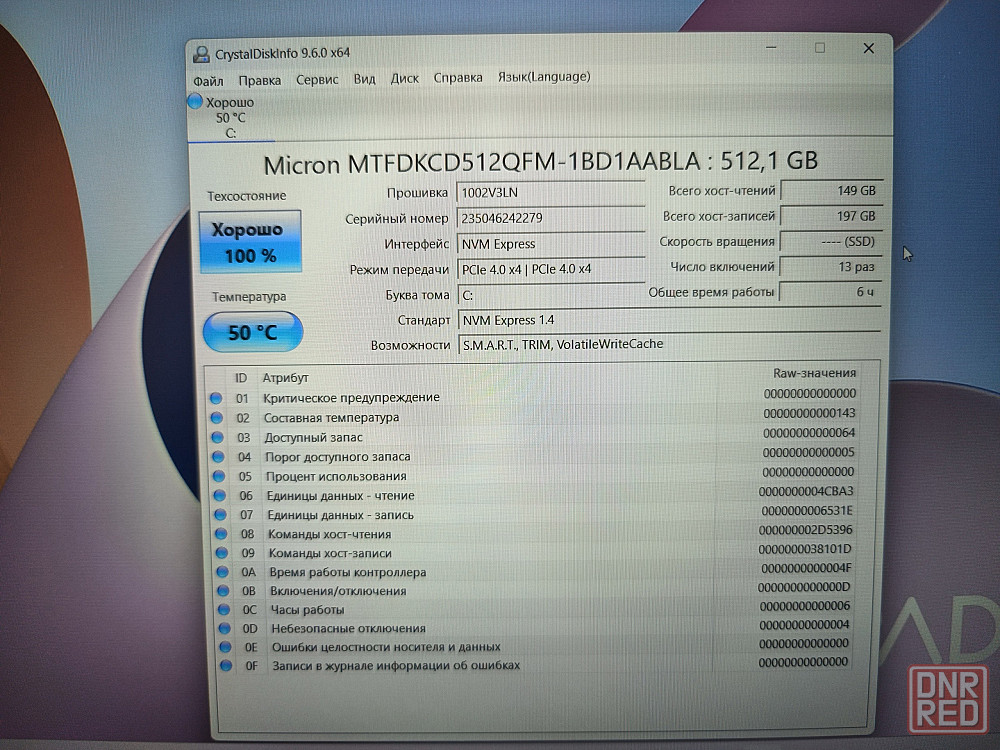Click the Стандарт field NVM Express 1.4
This screenshot has width=1000, height=750.
pos(669,320)
